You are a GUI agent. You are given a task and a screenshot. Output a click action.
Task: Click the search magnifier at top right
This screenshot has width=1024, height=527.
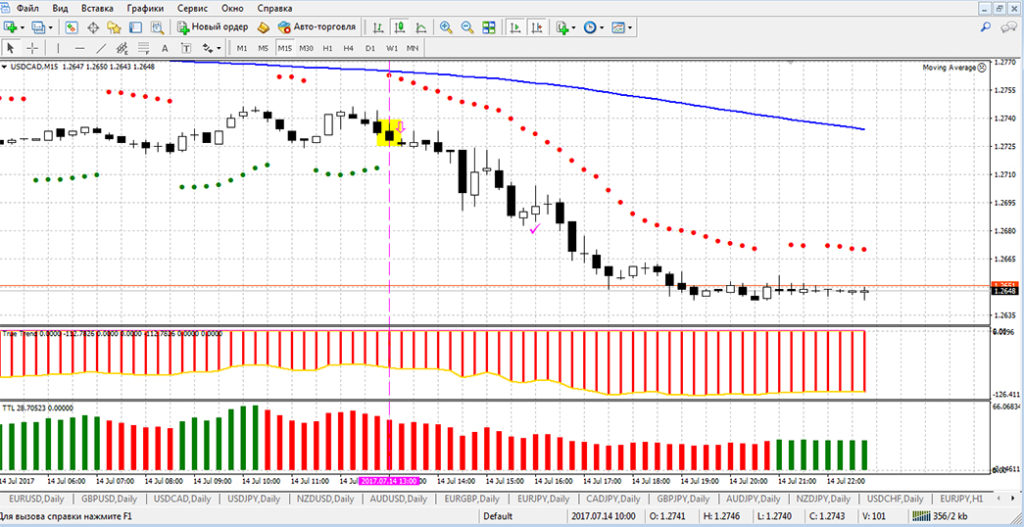(x=985, y=27)
